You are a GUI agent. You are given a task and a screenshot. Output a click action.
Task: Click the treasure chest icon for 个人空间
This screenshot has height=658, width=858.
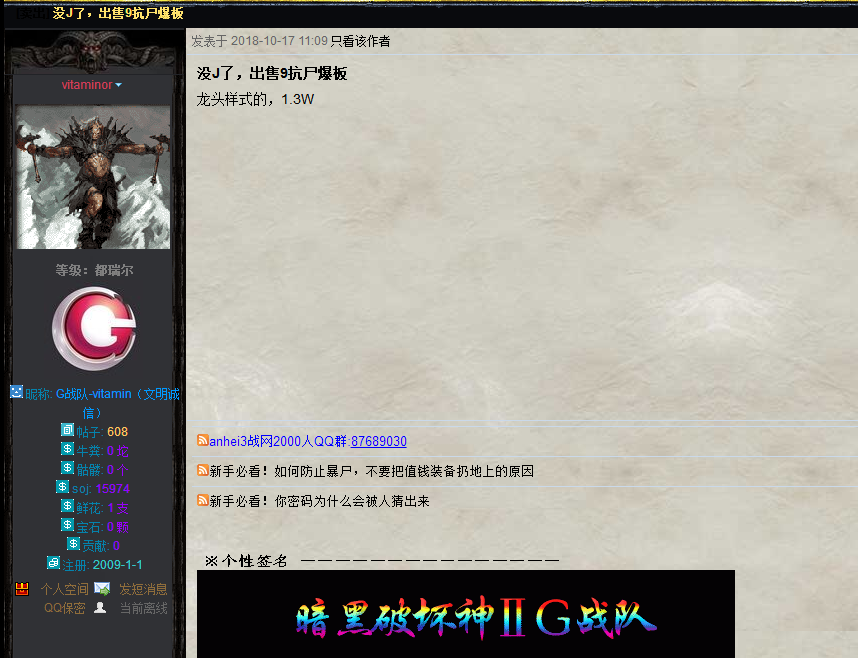pyautogui.click(x=22, y=589)
